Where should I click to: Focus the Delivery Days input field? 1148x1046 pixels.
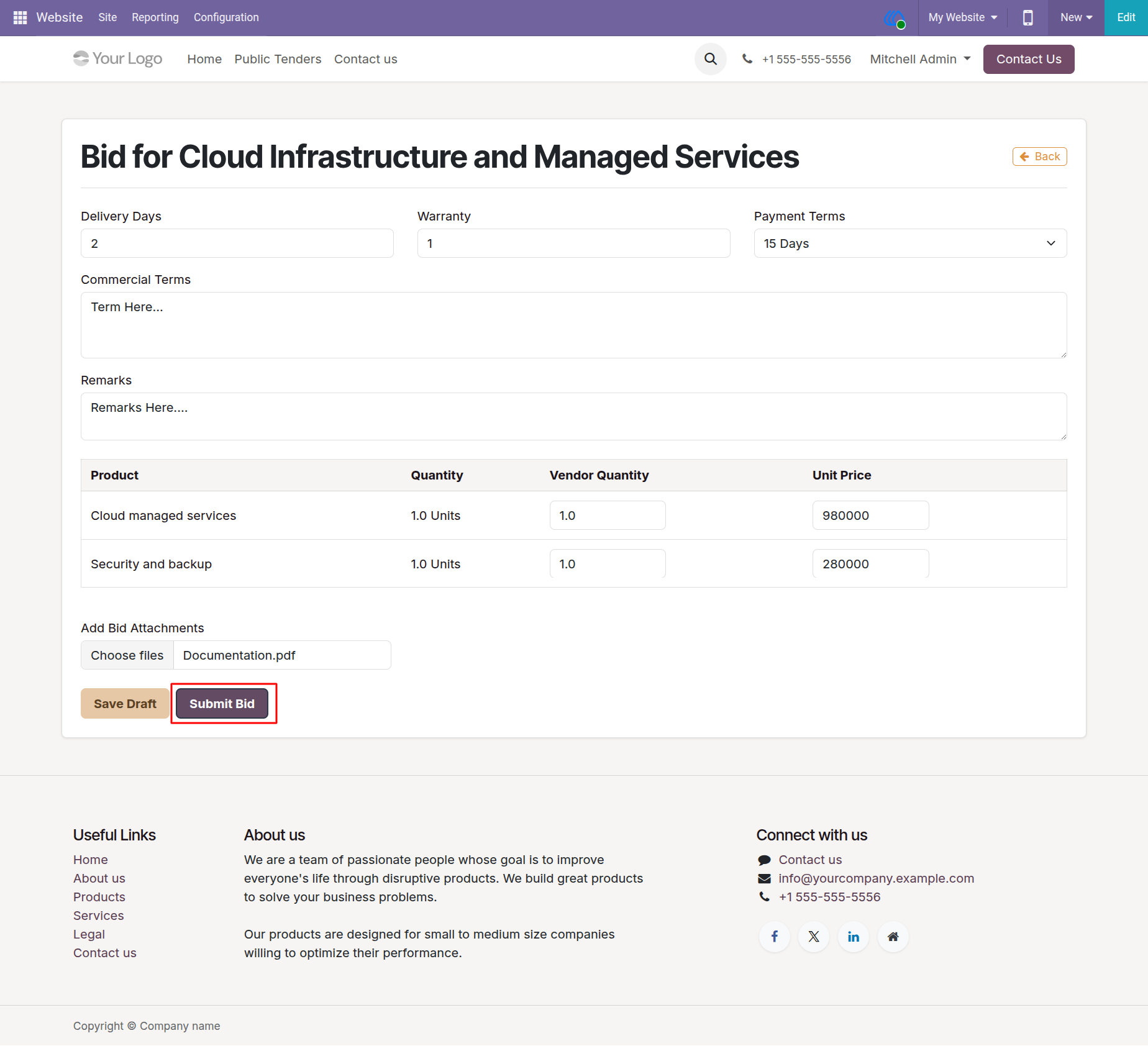point(237,243)
